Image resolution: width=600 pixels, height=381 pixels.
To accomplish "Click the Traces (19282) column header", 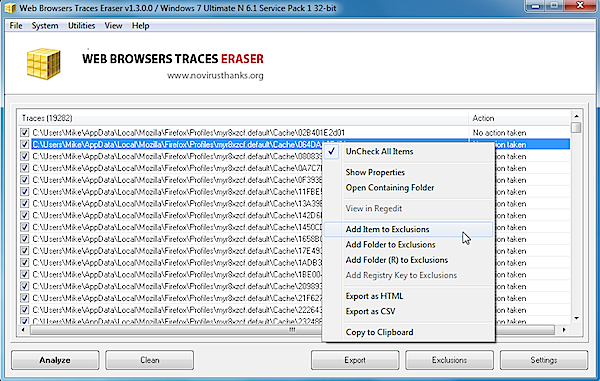I will pyautogui.click(x=243, y=118).
